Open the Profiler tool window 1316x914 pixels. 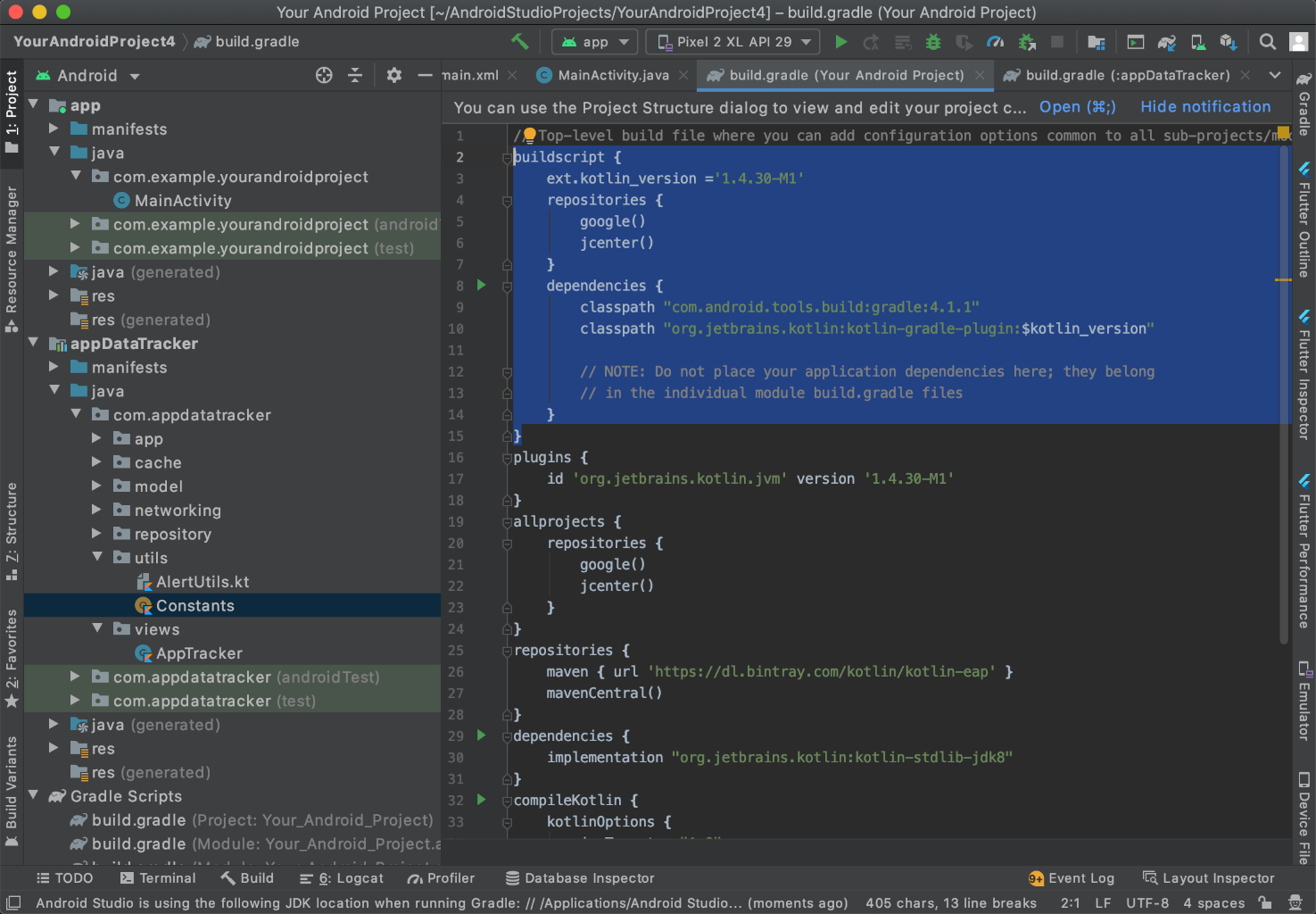pyautogui.click(x=441, y=878)
